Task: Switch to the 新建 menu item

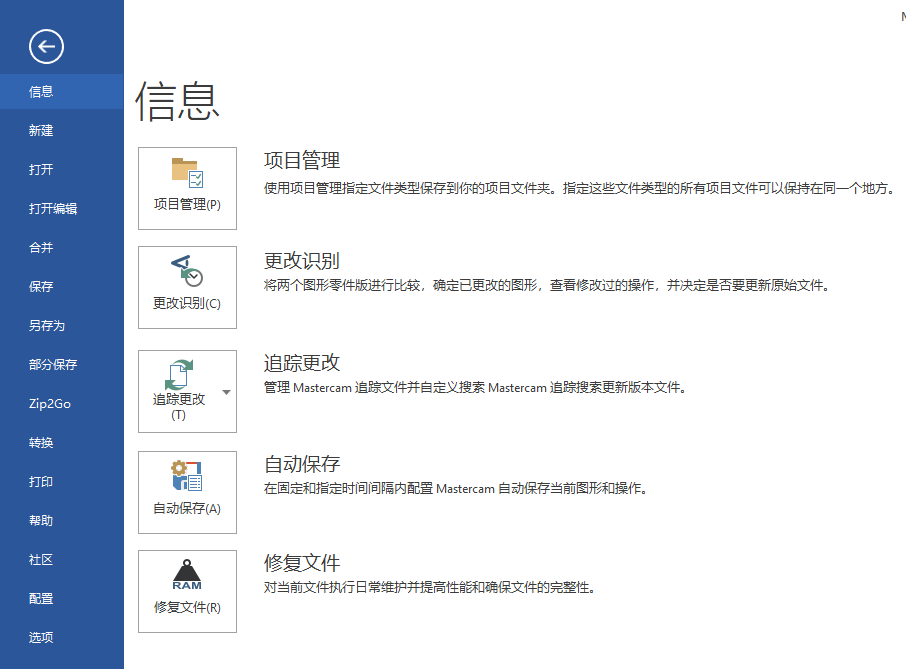Action: pyautogui.click(x=40, y=130)
